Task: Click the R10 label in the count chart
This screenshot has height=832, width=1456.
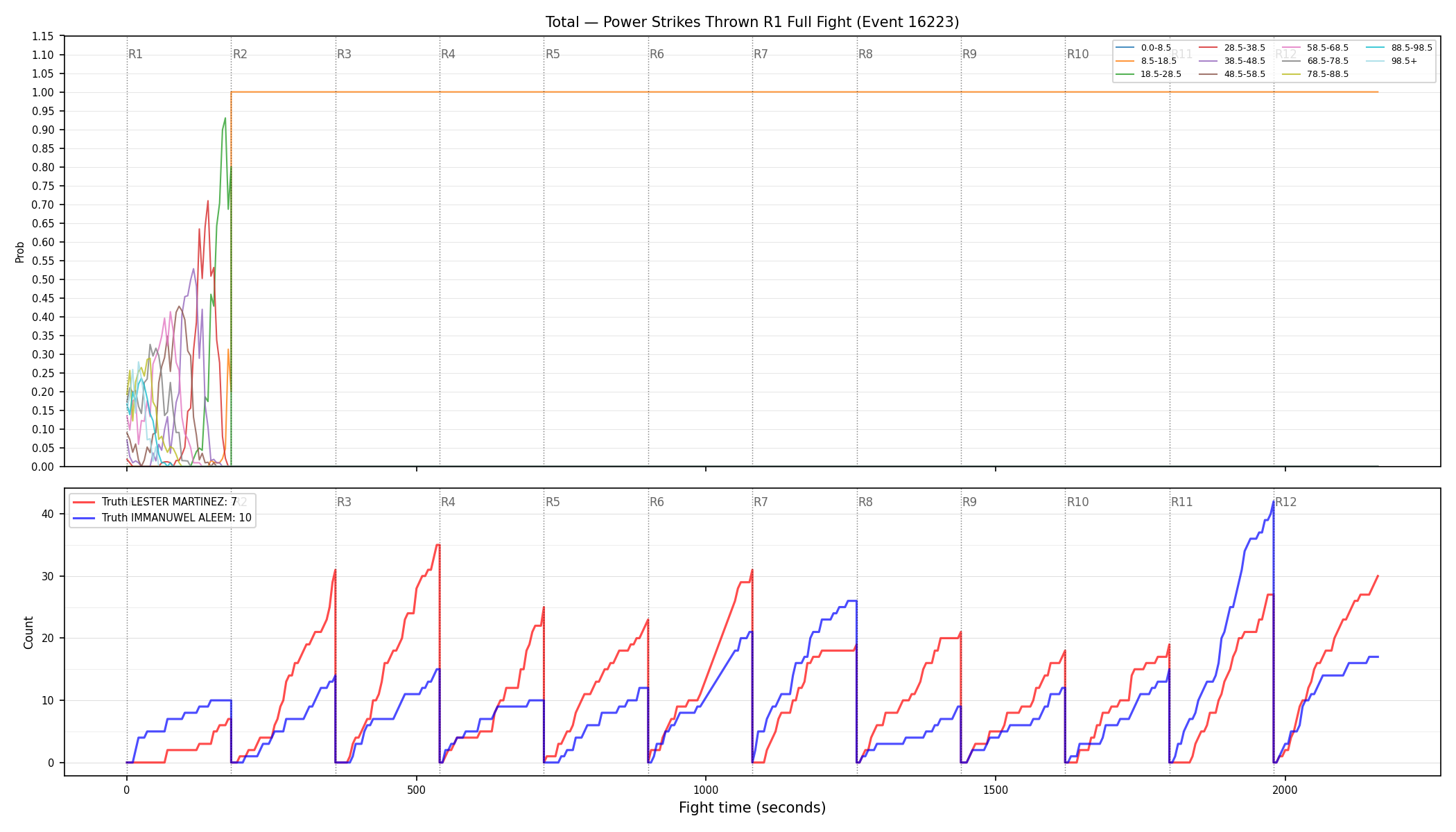Action: (x=1077, y=502)
